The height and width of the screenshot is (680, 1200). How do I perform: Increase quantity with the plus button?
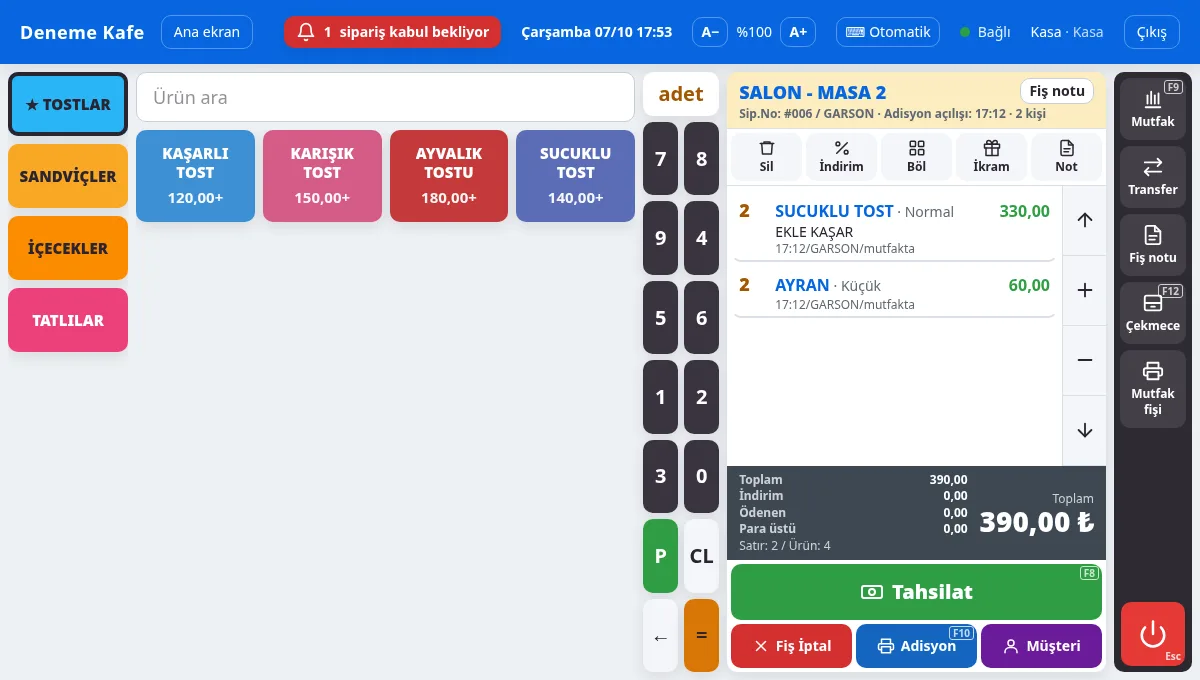(x=1085, y=290)
